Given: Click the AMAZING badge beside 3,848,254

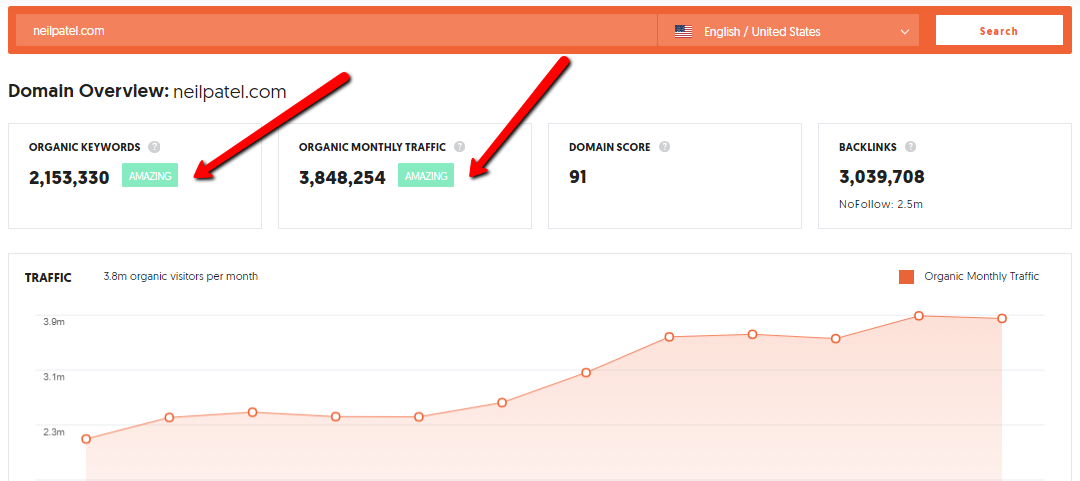Looking at the screenshot, I should tap(426, 176).
